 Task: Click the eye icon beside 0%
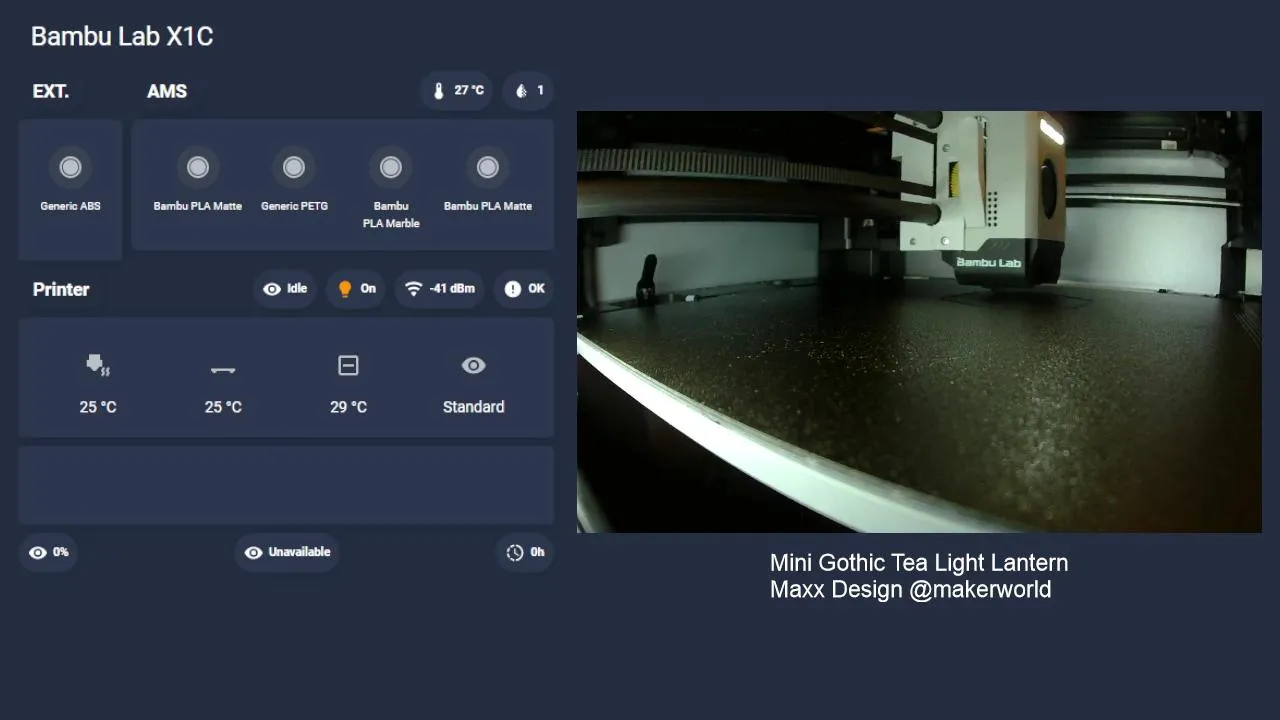[38, 552]
